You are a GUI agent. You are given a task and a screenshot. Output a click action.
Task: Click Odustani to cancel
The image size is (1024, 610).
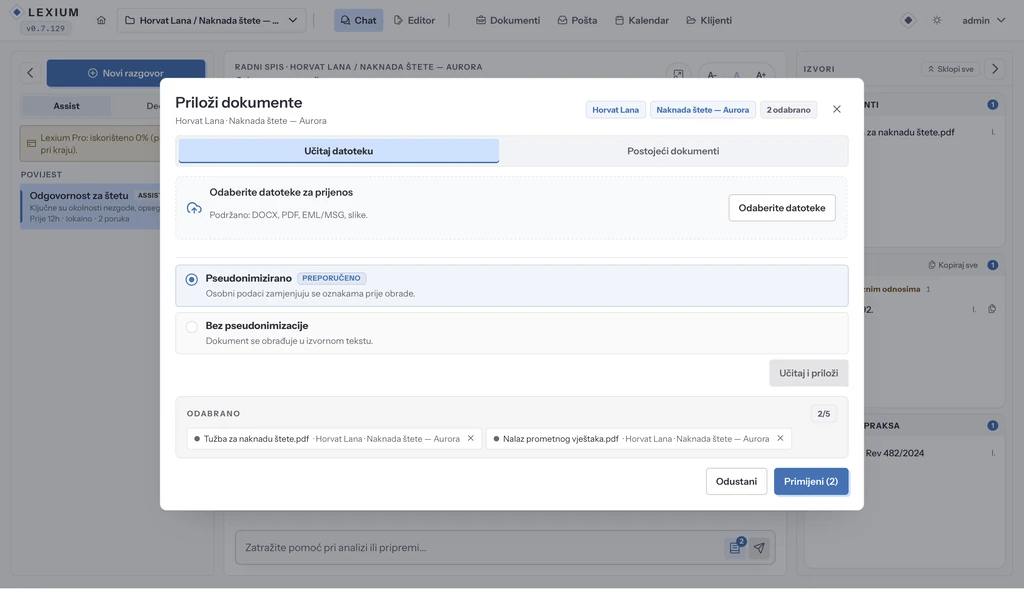[736, 481]
